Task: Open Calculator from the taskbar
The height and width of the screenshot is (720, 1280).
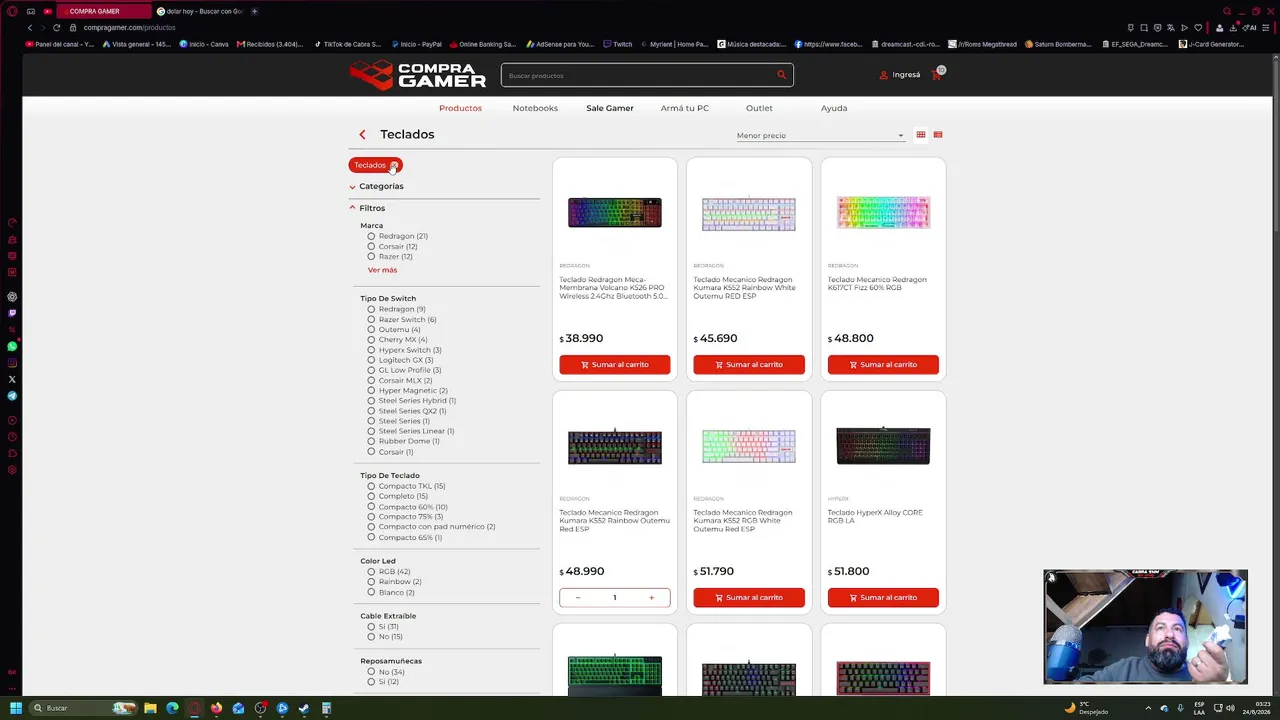Action: [x=326, y=708]
